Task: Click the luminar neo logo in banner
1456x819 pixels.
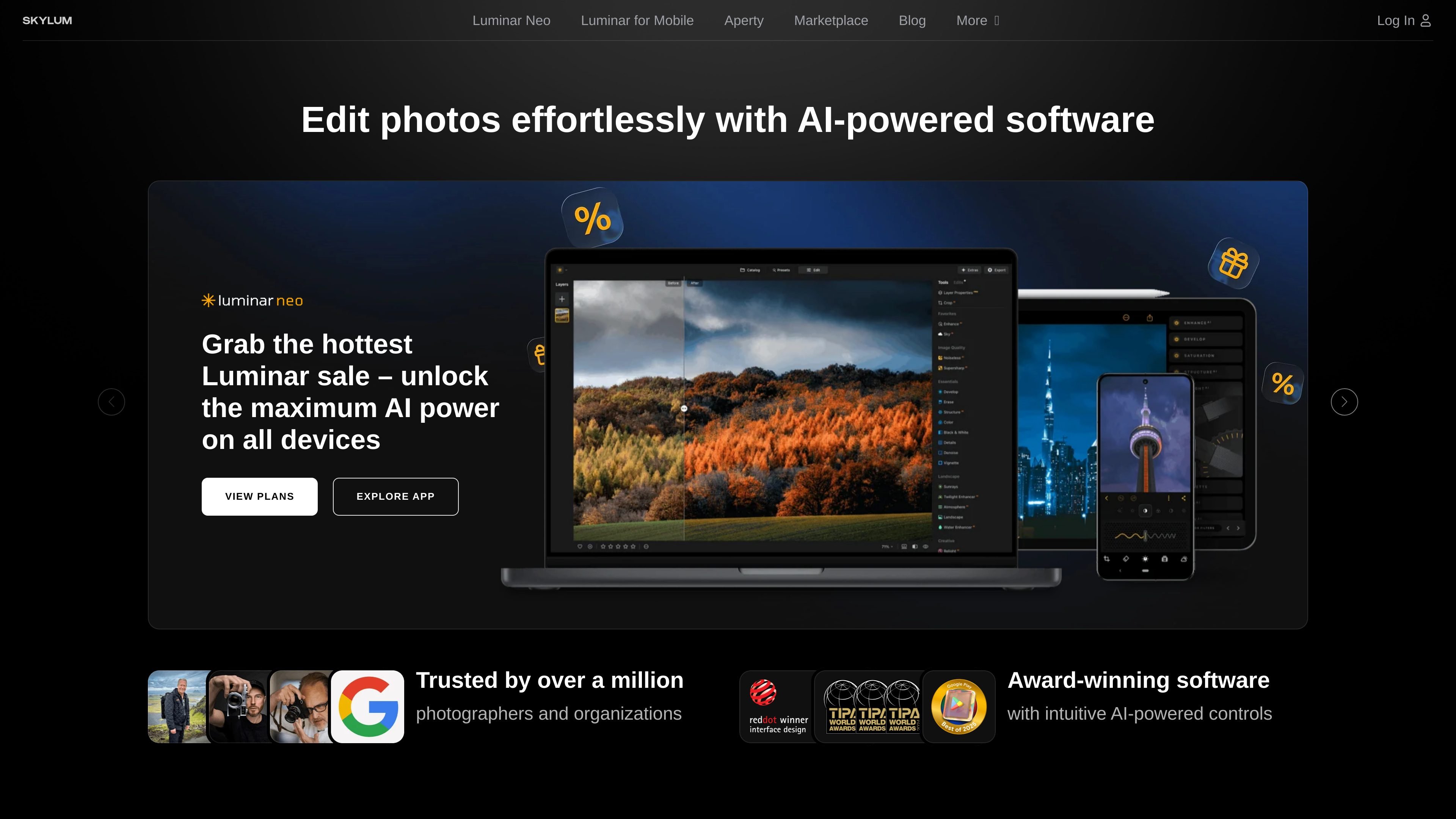Action: (x=253, y=300)
